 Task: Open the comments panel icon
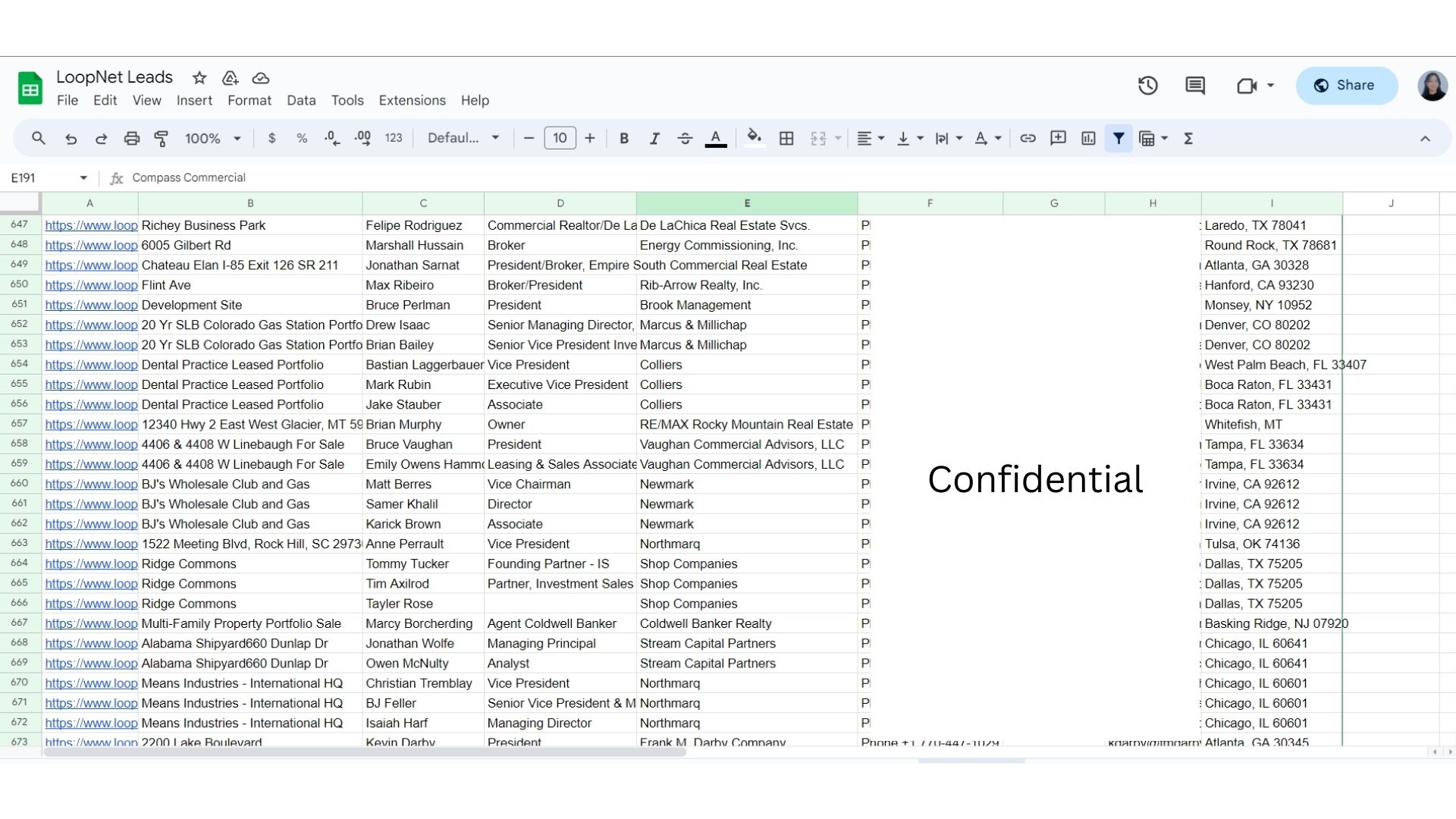coord(1195,86)
